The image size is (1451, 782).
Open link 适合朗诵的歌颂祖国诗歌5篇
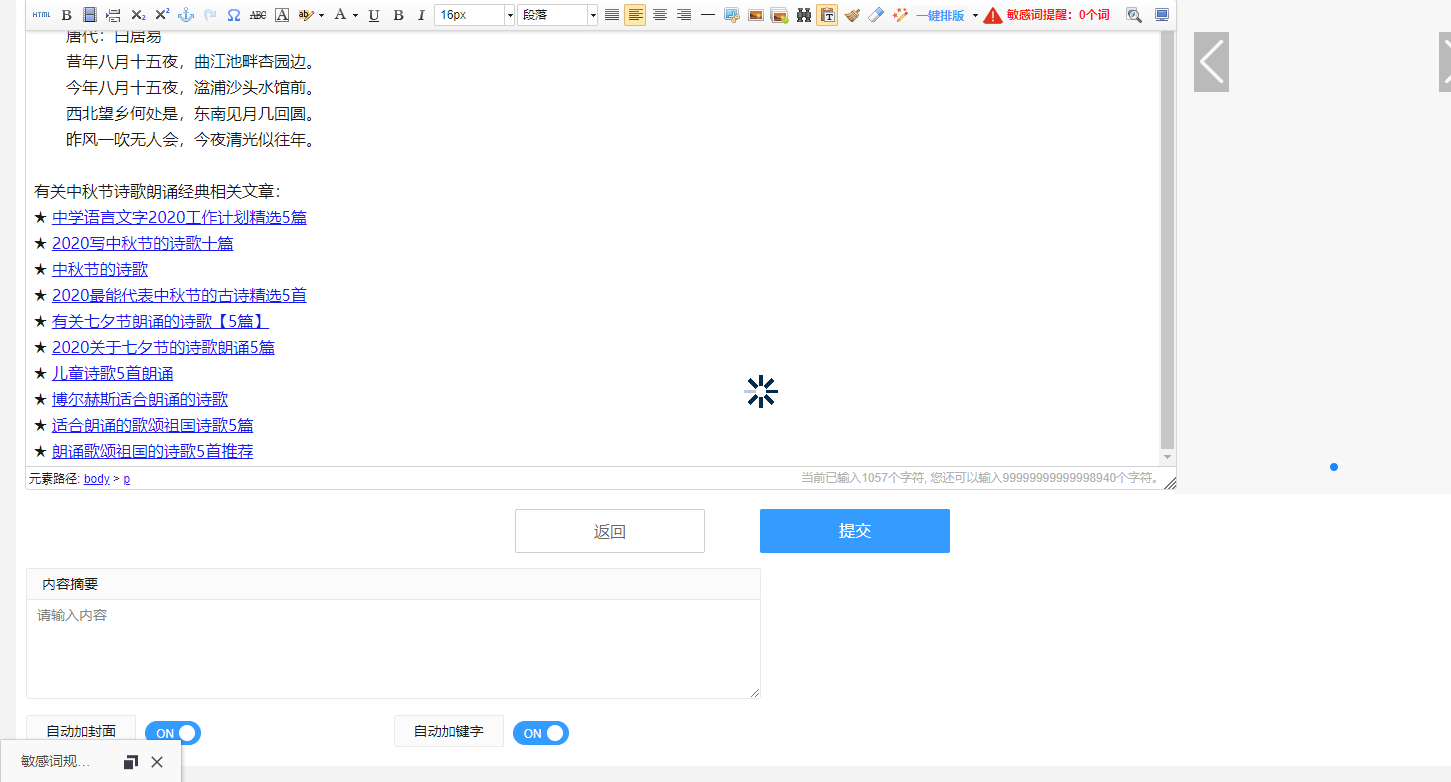click(x=152, y=425)
